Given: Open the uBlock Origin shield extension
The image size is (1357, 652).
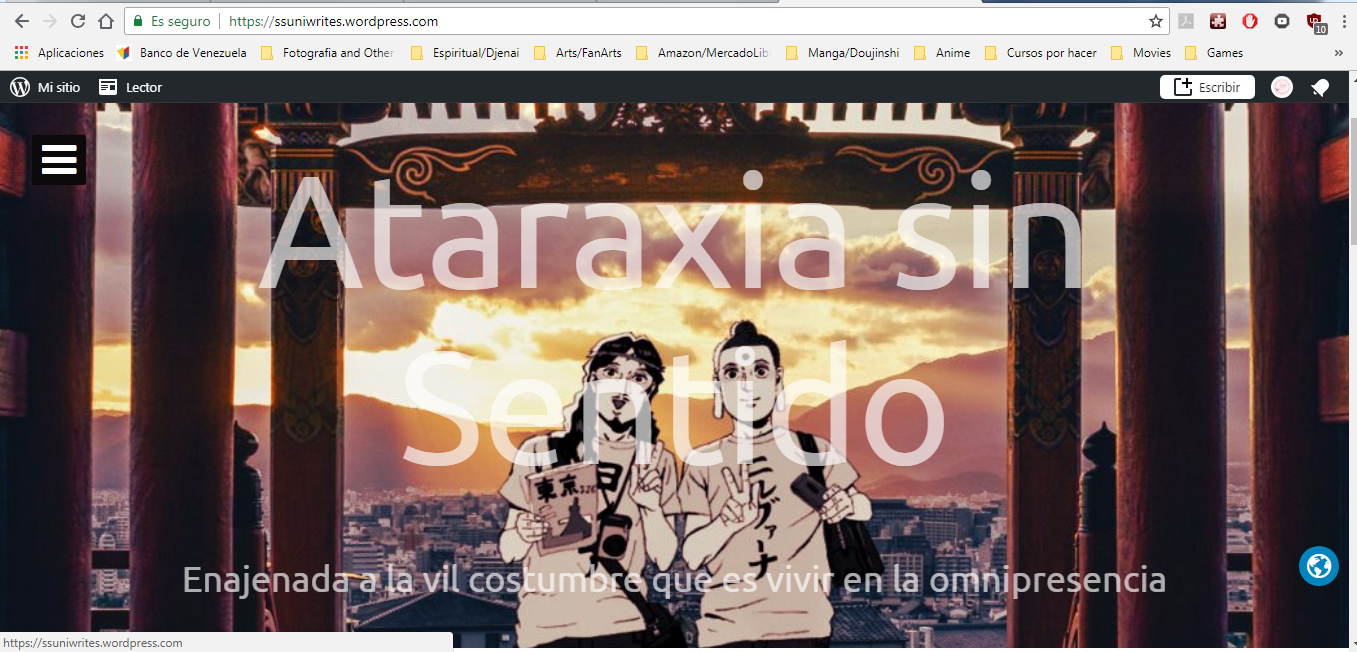Looking at the screenshot, I should point(1316,23).
